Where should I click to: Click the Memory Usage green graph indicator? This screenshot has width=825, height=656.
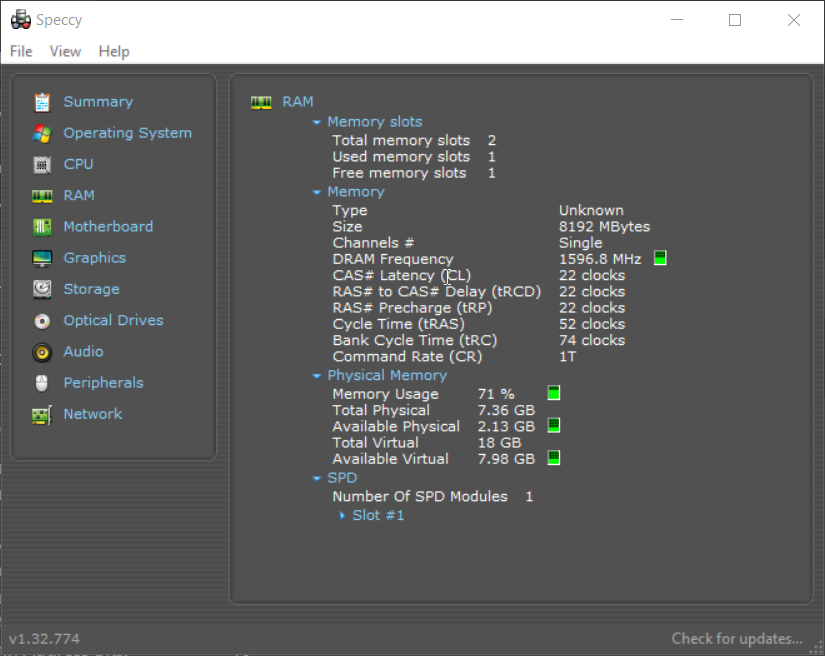coord(553,393)
